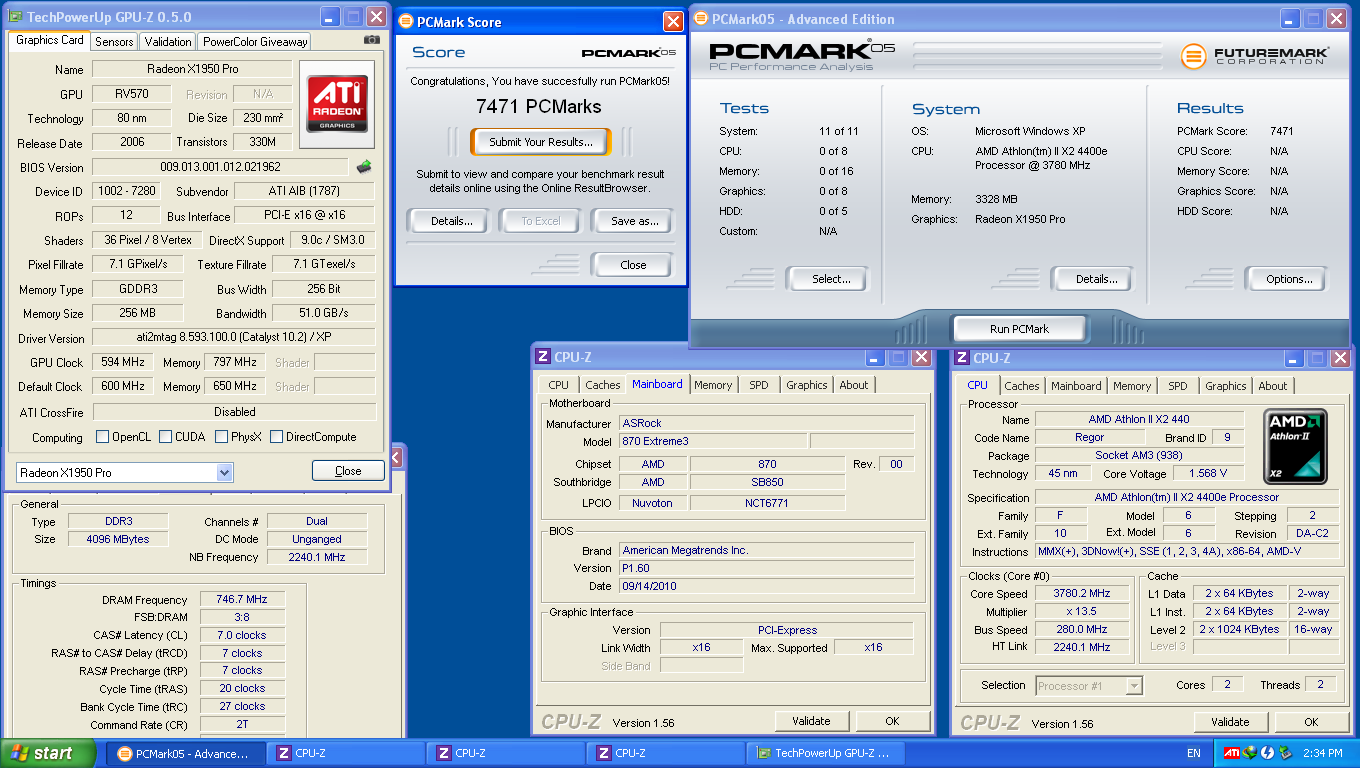The width and height of the screenshot is (1360, 768).
Task: Click the Safely Remove Hardware tray icon
Action: (1284, 753)
